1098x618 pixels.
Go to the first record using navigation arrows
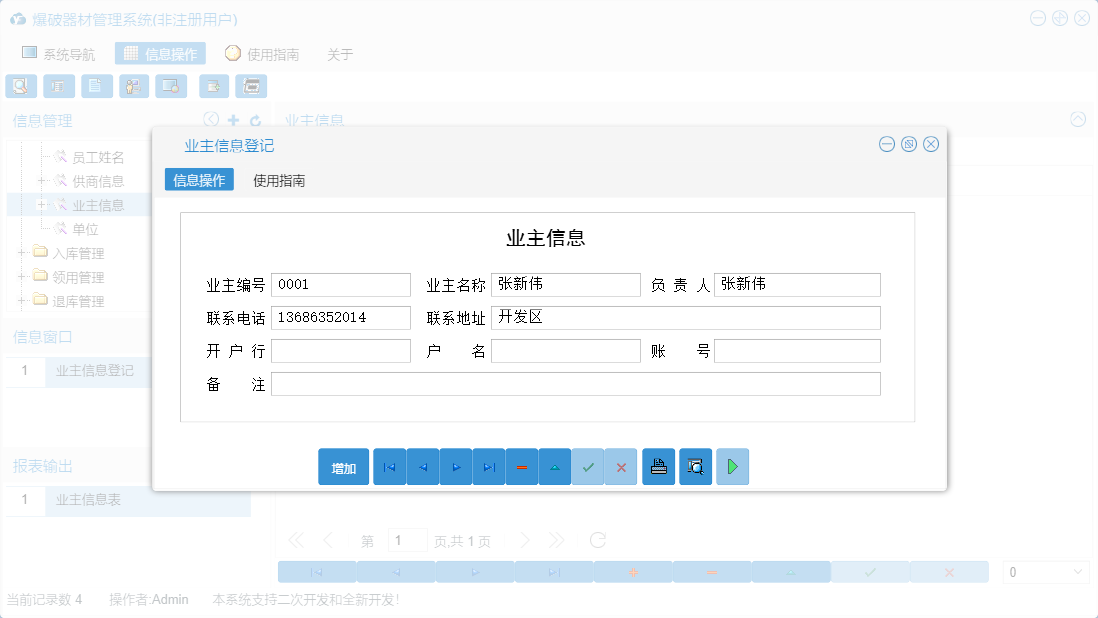[389, 467]
